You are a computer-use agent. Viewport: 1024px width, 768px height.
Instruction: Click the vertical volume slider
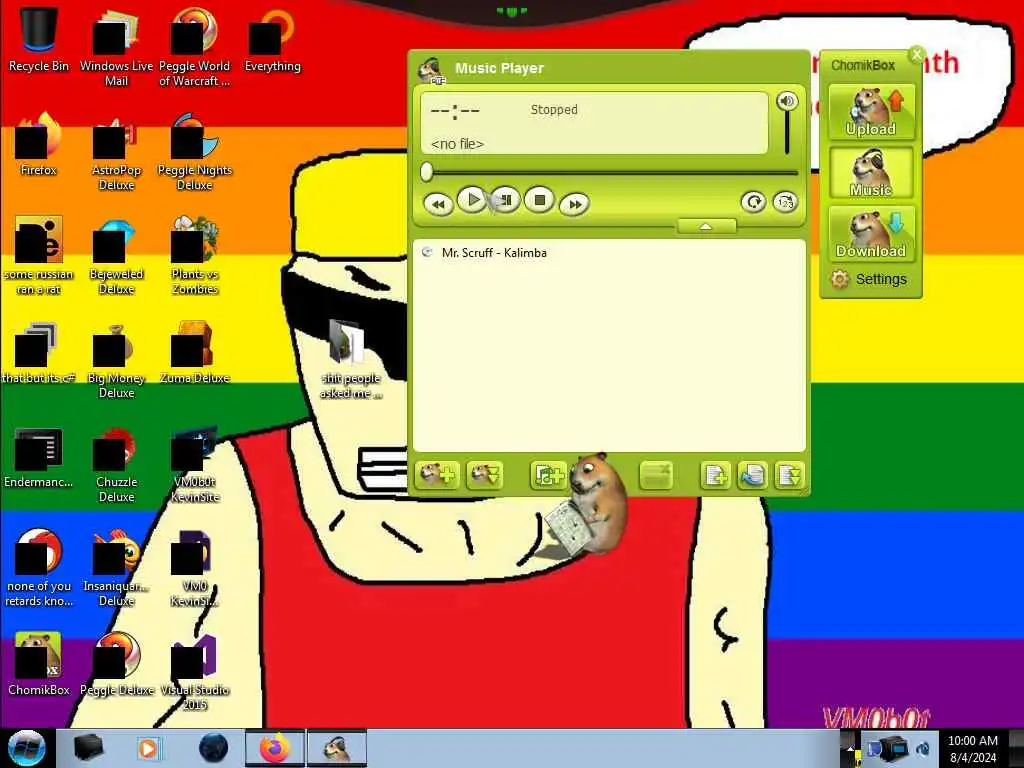787,133
